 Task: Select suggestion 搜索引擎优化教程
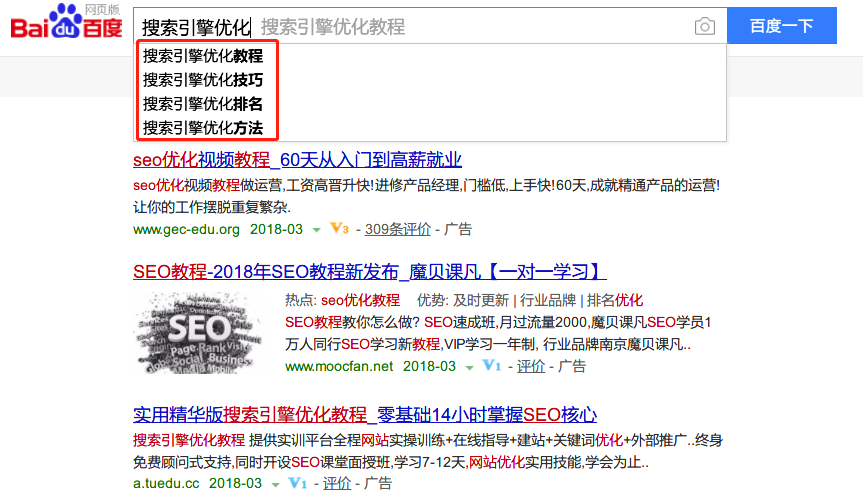[x=203, y=56]
